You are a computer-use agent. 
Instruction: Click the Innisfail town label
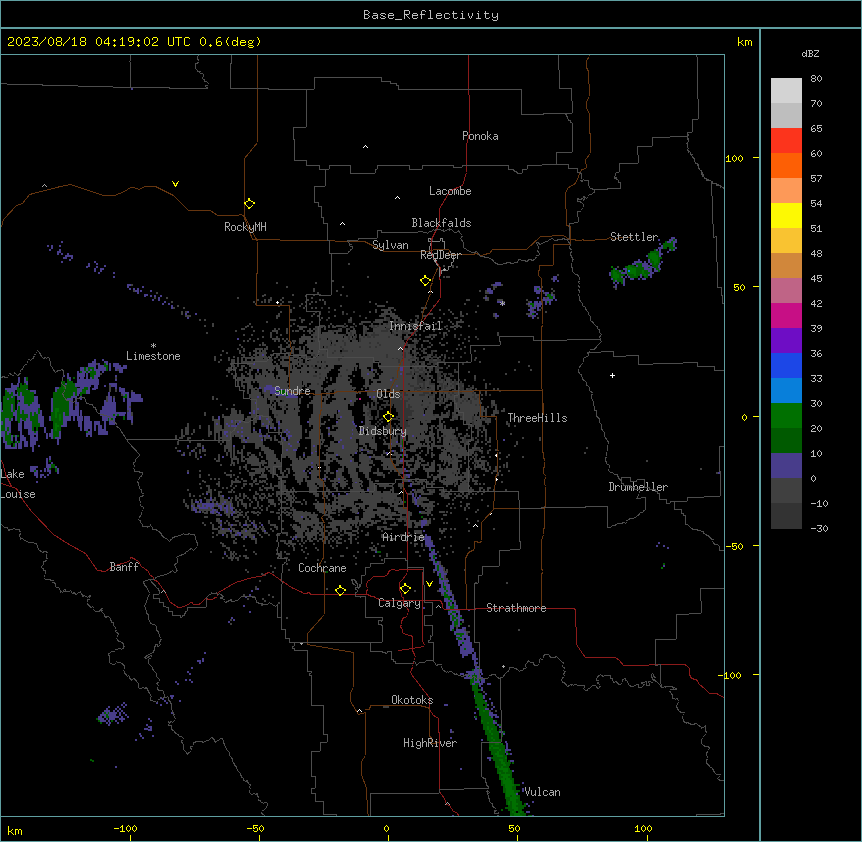tap(416, 326)
